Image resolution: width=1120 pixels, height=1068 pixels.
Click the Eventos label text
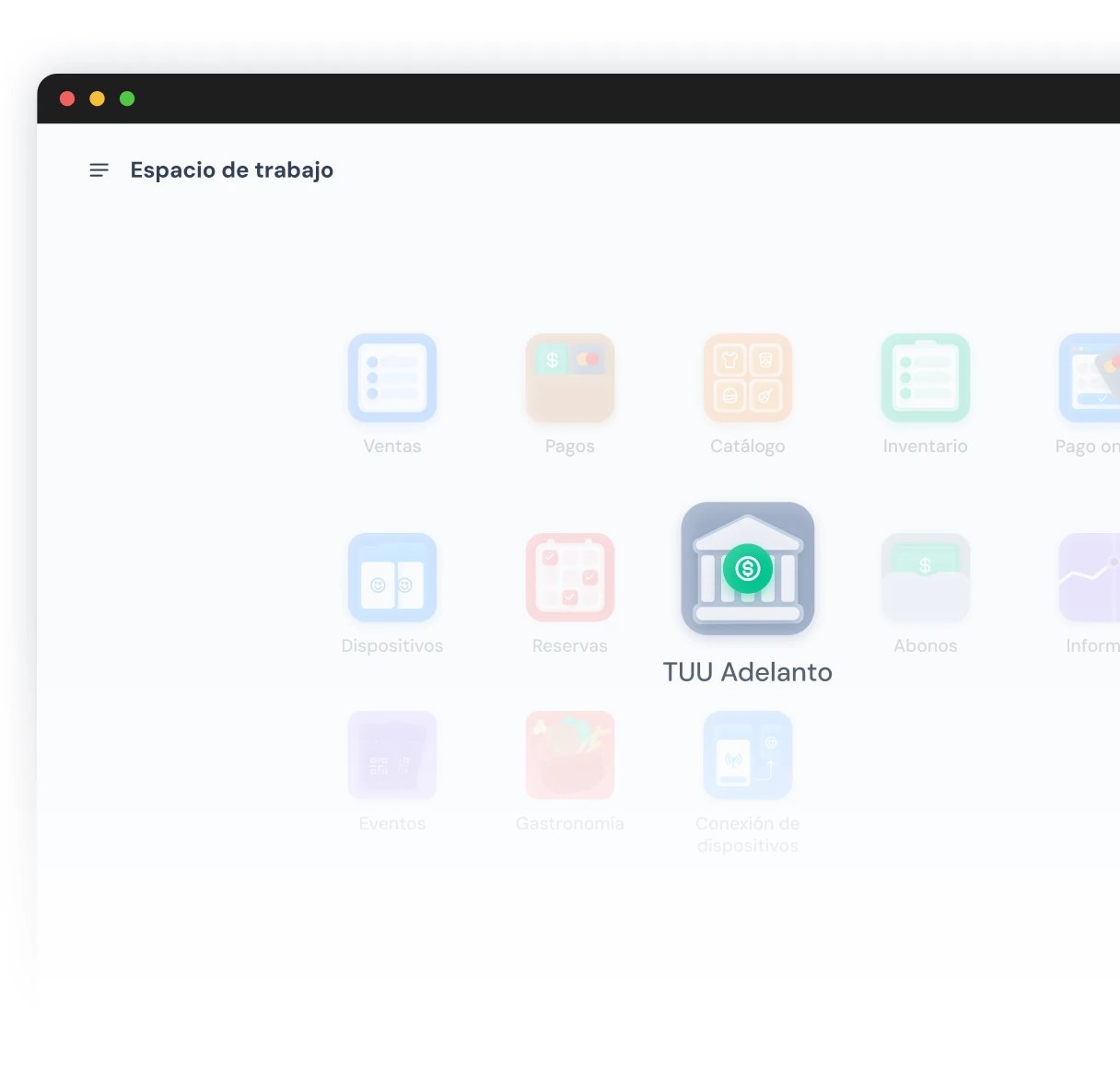pos(392,824)
